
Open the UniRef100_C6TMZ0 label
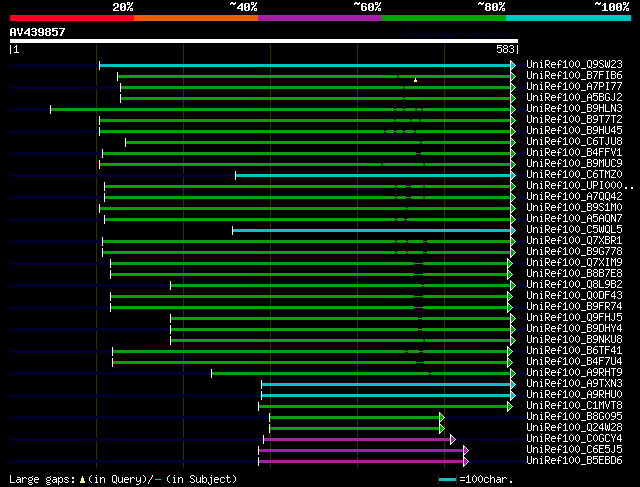point(574,175)
